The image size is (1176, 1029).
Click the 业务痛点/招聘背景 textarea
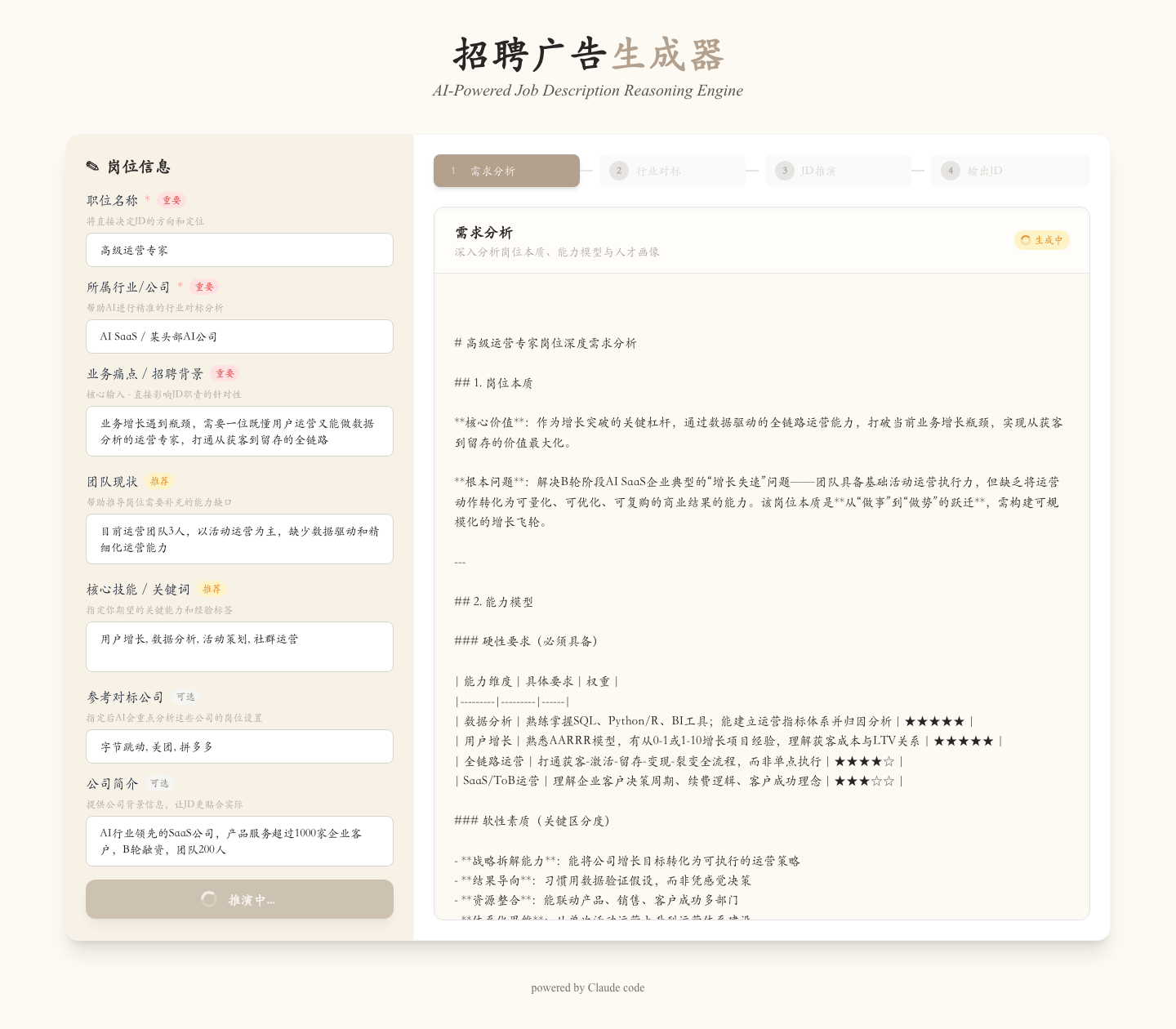click(x=239, y=431)
